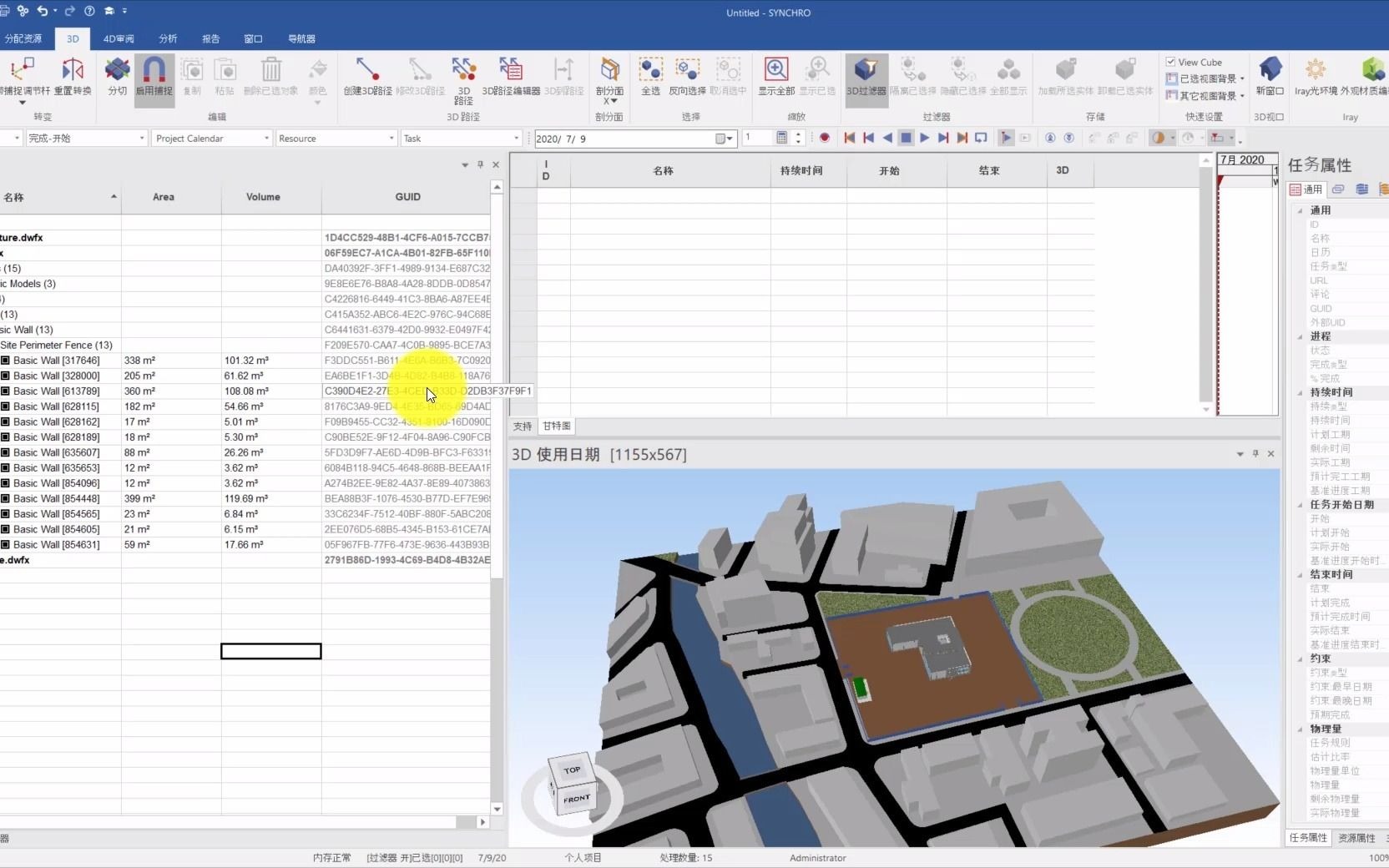
Task: Click the red record animation button
Action: (825, 138)
